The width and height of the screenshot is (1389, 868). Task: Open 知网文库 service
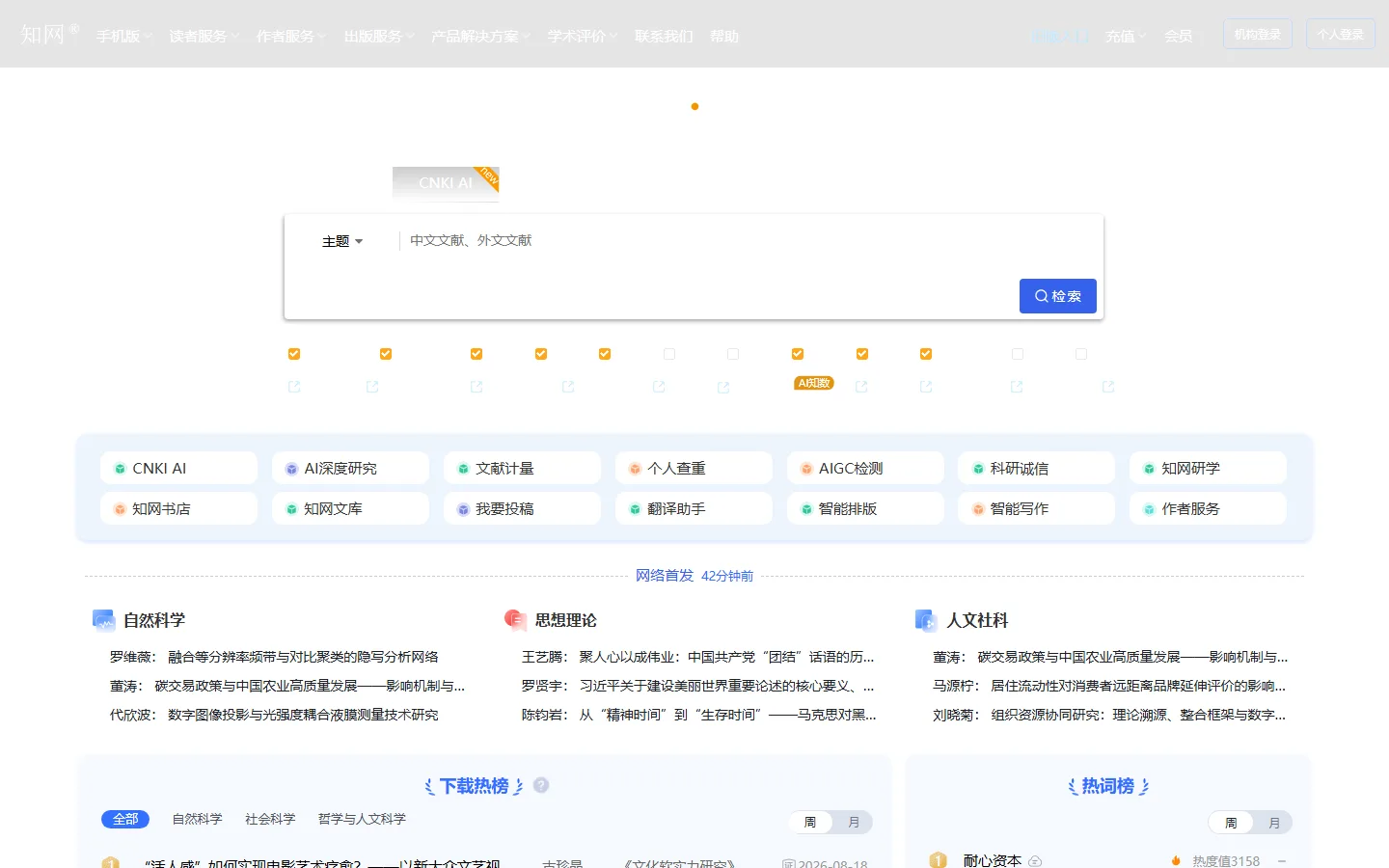pos(350,508)
